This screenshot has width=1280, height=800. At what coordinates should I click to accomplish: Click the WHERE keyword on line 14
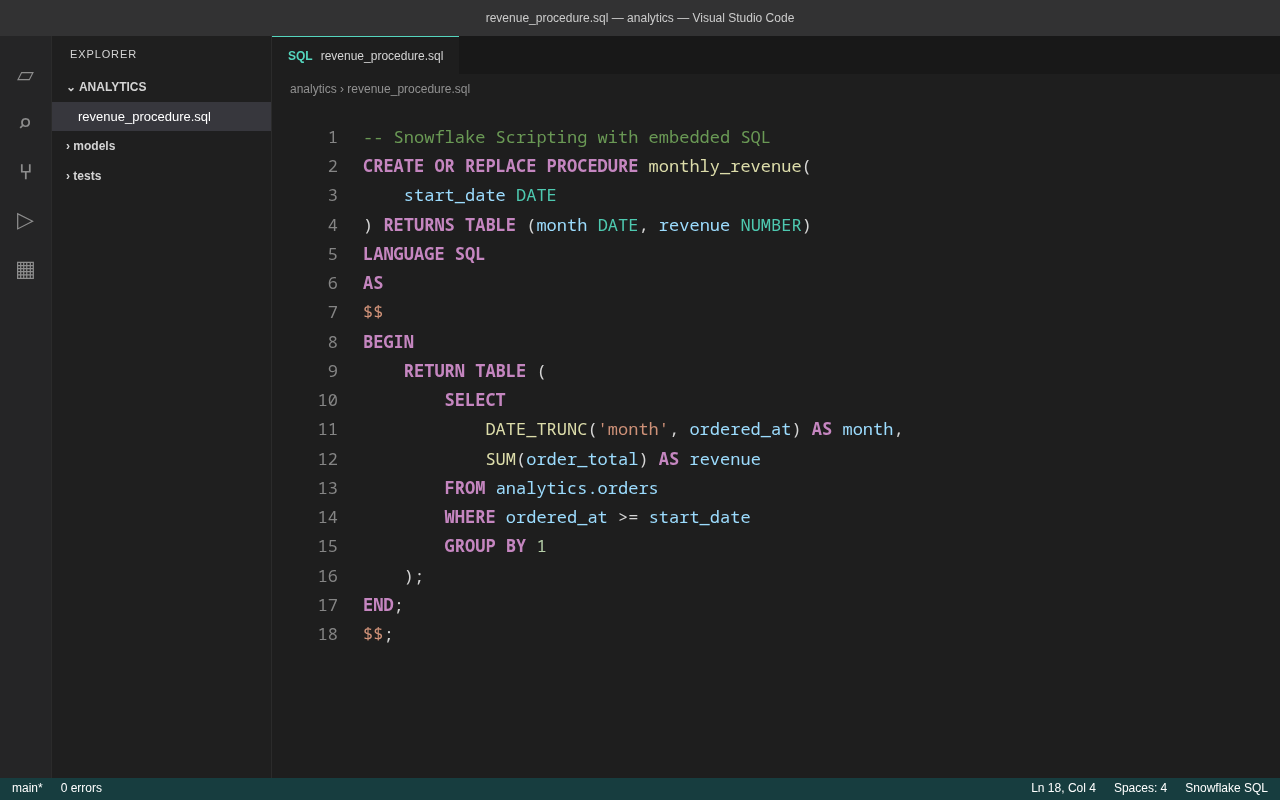pos(470,517)
